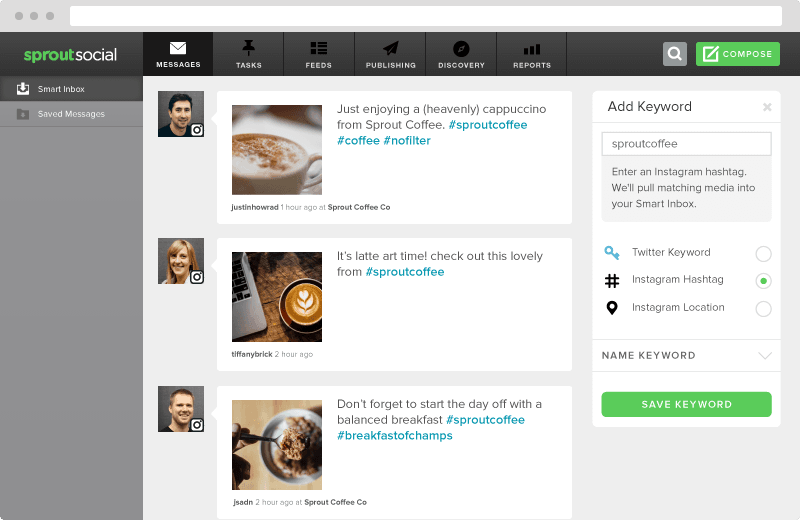Click tiffanybrick's profile avatar

point(181,261)
